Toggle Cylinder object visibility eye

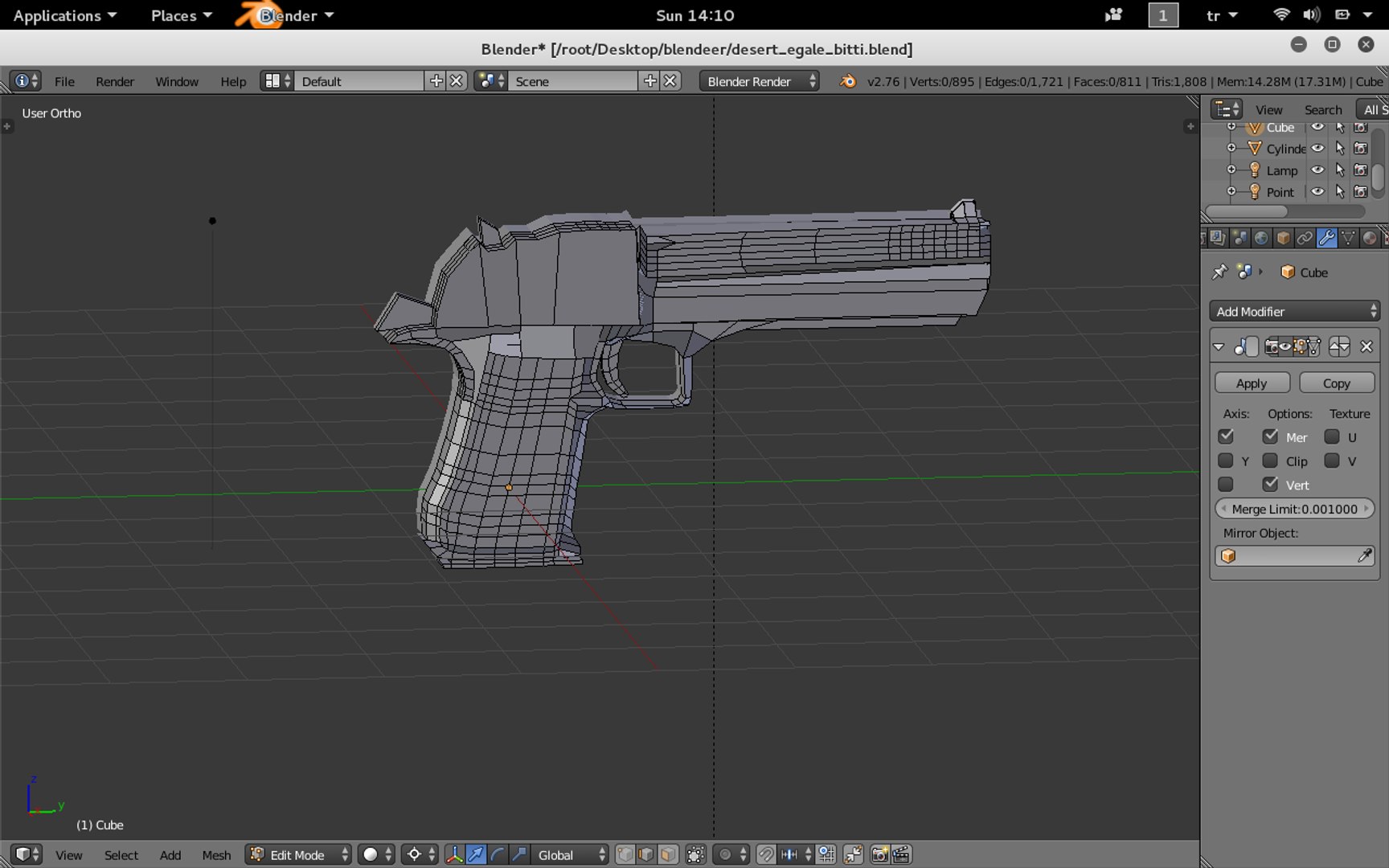point(1317,148)
